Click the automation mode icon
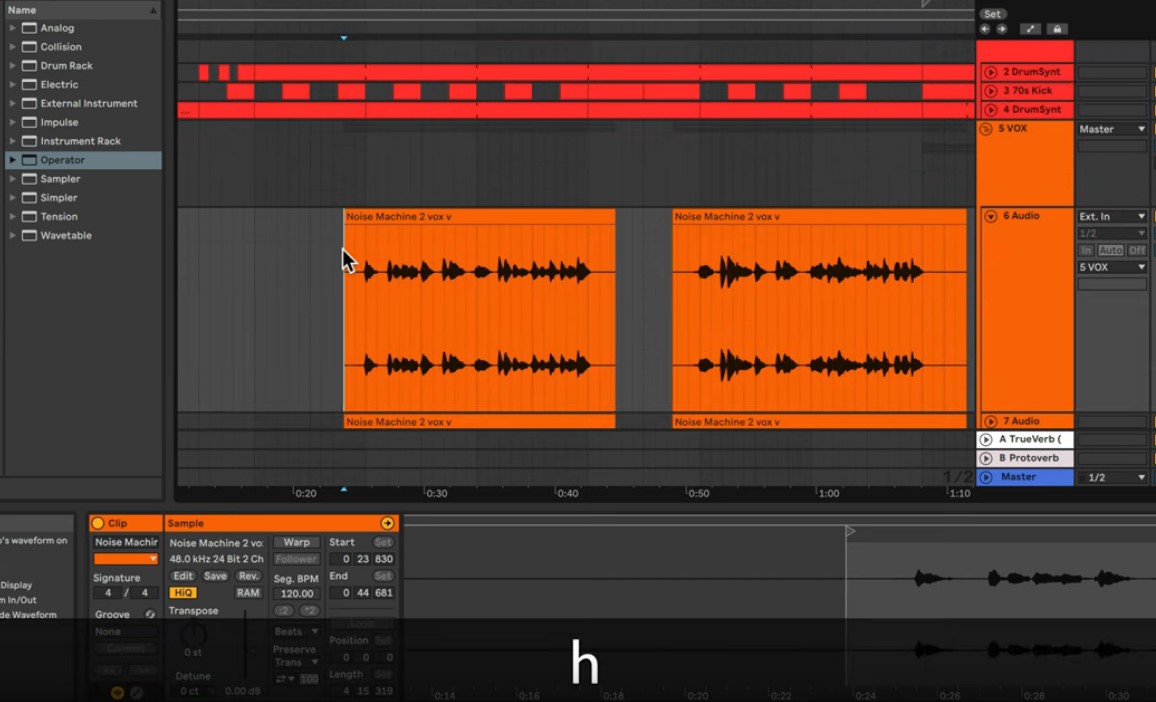1156x702 pixels. (x=1031, y=29)
